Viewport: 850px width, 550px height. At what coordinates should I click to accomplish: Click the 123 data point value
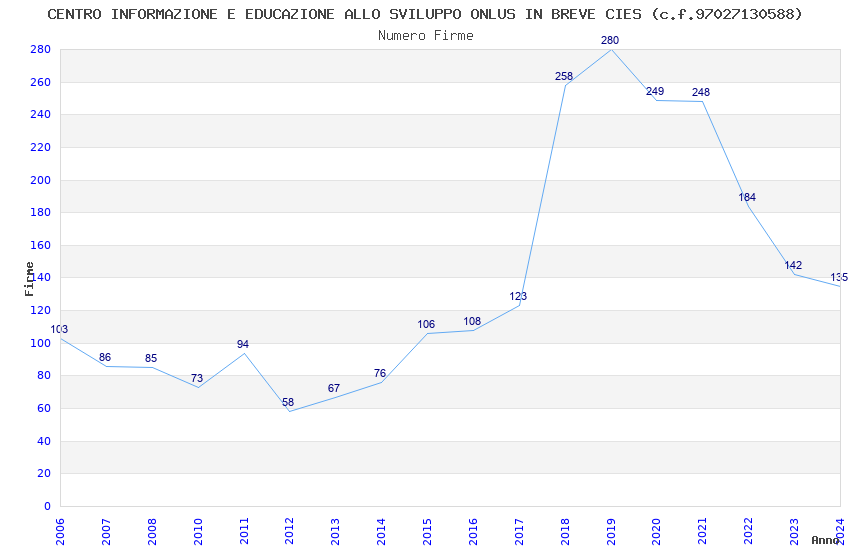click(518, 296)
